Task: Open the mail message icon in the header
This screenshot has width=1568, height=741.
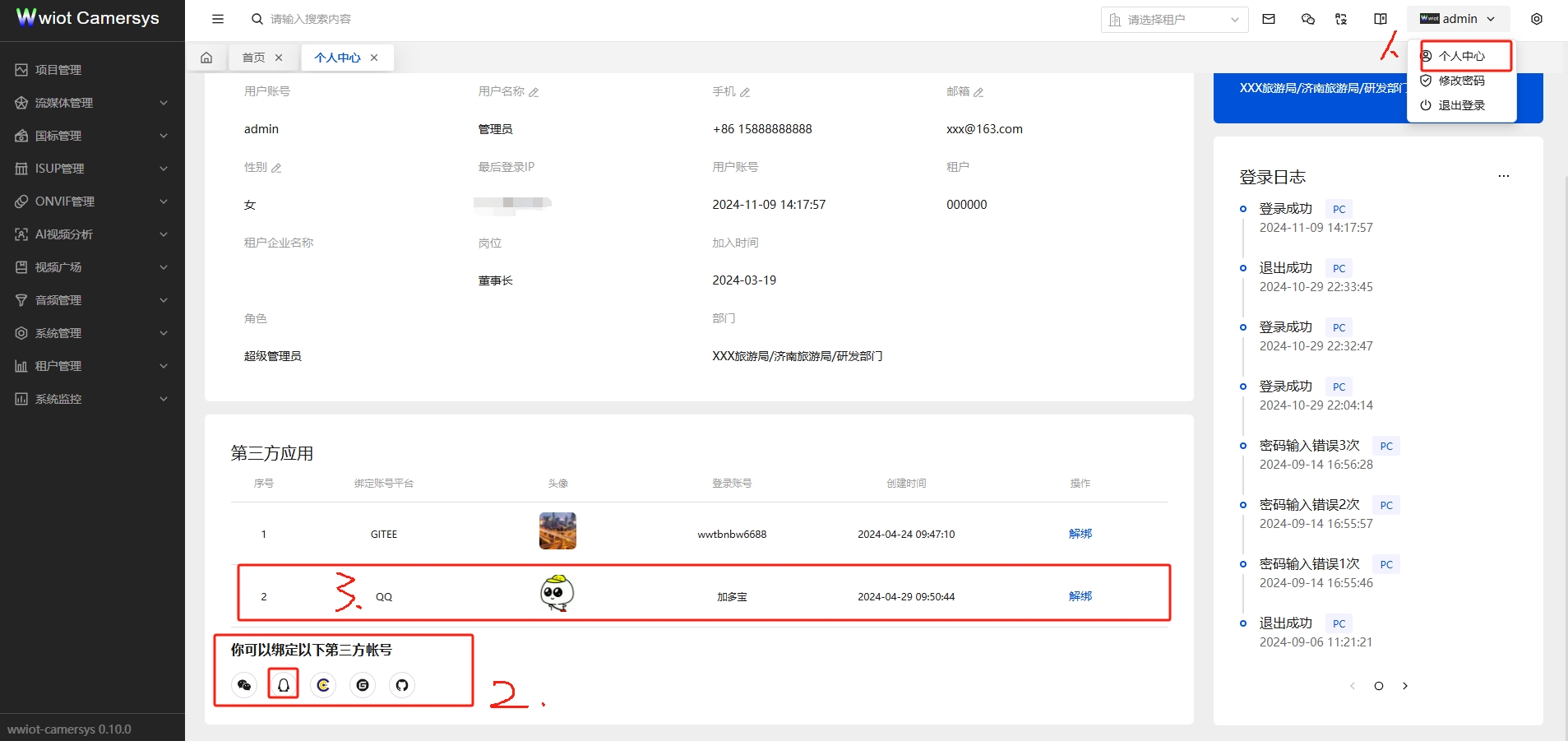Action: pyautogui.click(x=1269, y=18)
